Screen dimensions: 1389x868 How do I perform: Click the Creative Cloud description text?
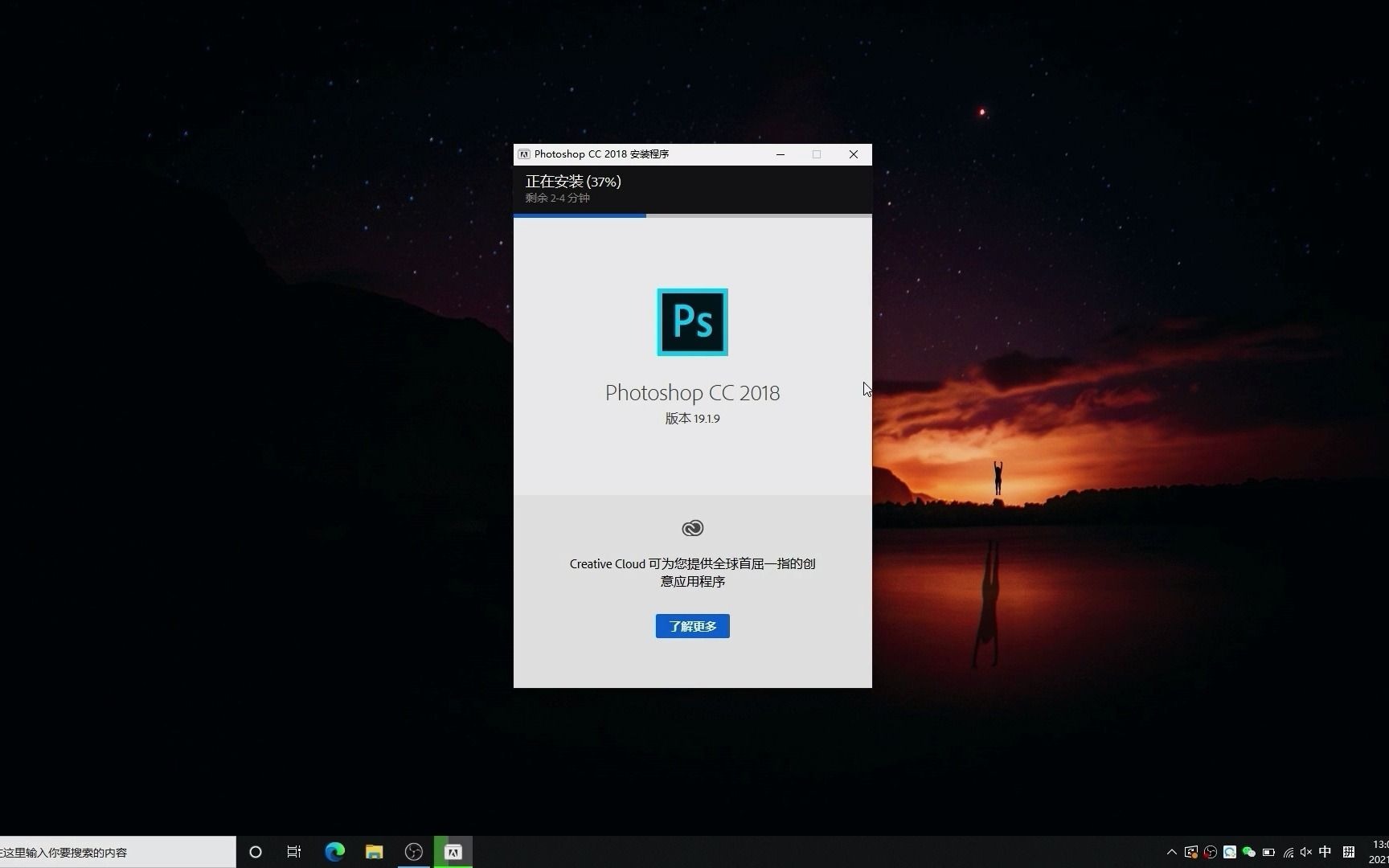692,572
